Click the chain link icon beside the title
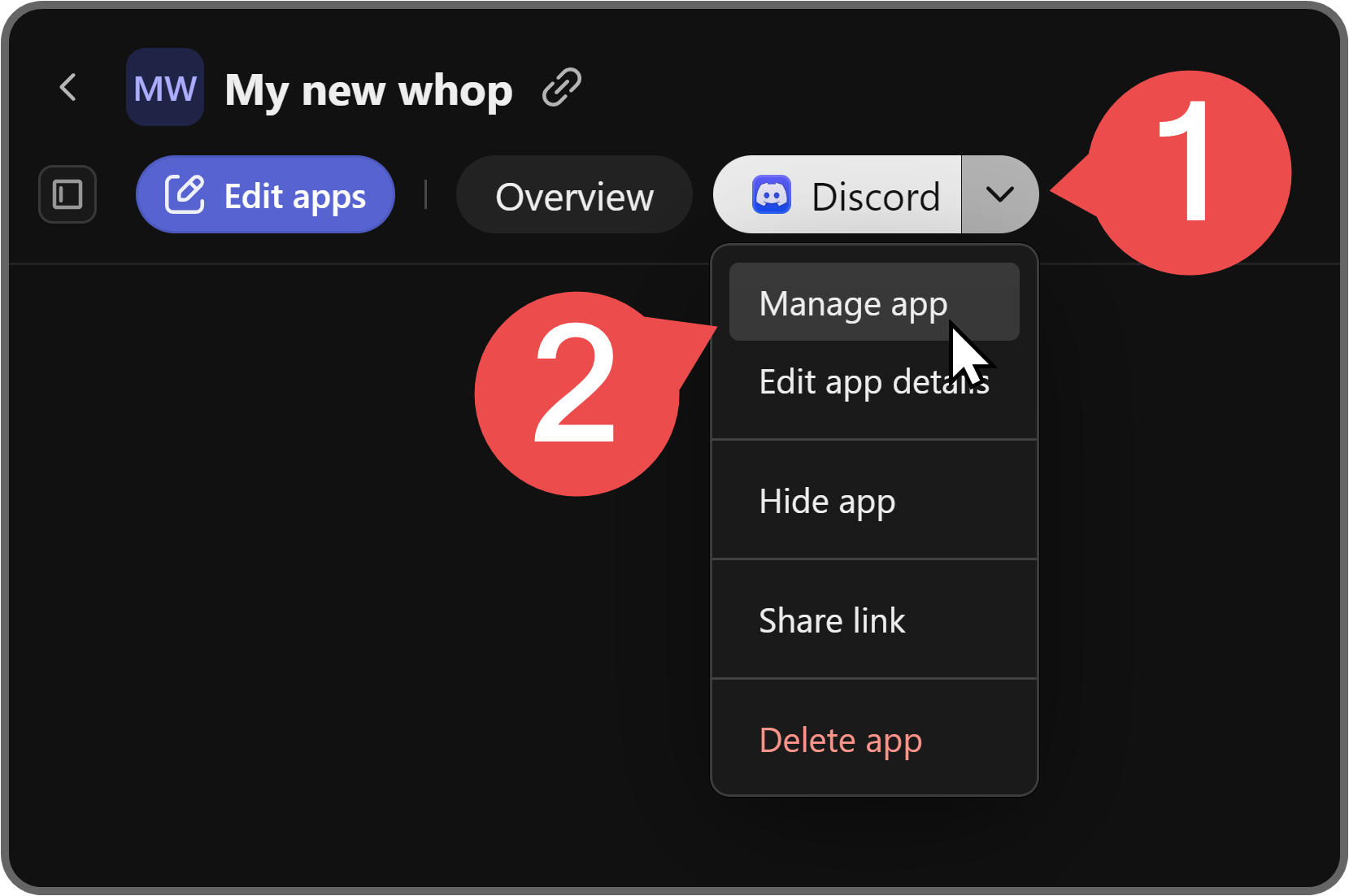The height and width of the screenshot is (896, 1349). coord(561,86)
